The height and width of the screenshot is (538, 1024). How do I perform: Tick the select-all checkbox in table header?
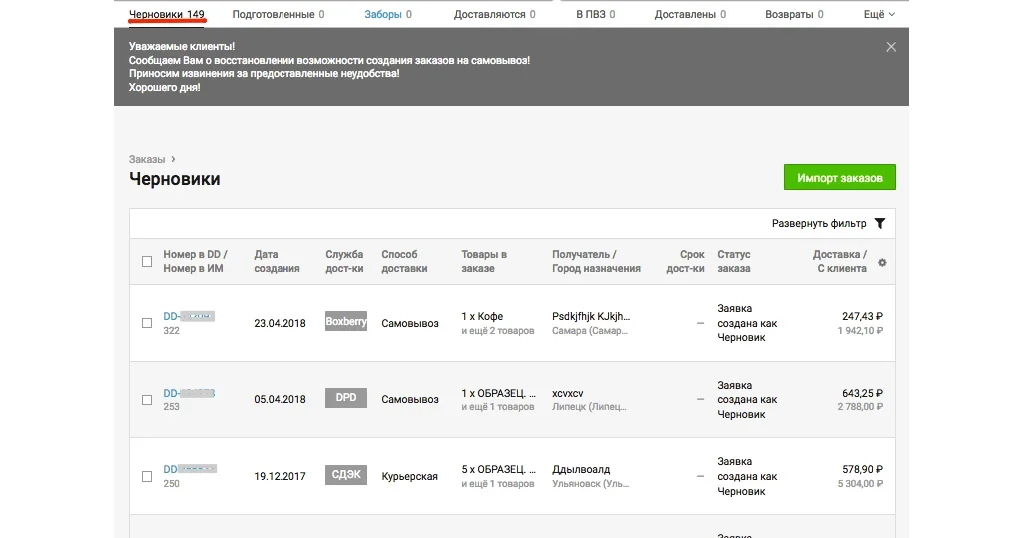(x=147, y=262)
